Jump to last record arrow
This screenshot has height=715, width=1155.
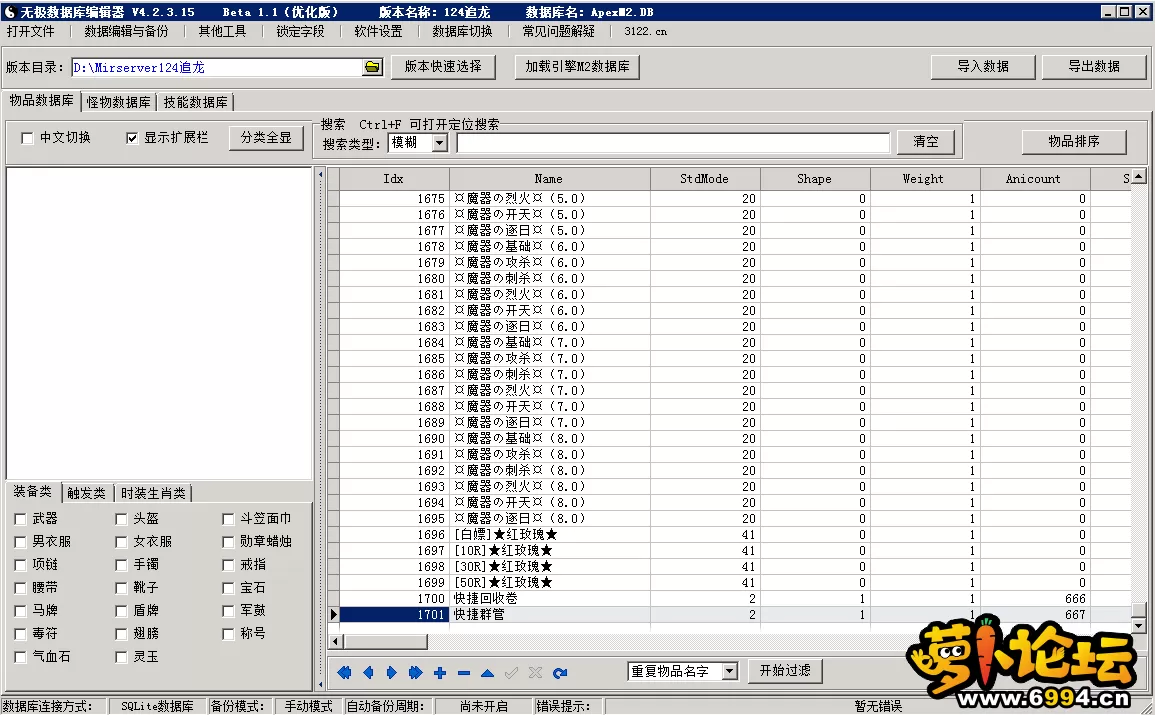(x=415, y=672)
